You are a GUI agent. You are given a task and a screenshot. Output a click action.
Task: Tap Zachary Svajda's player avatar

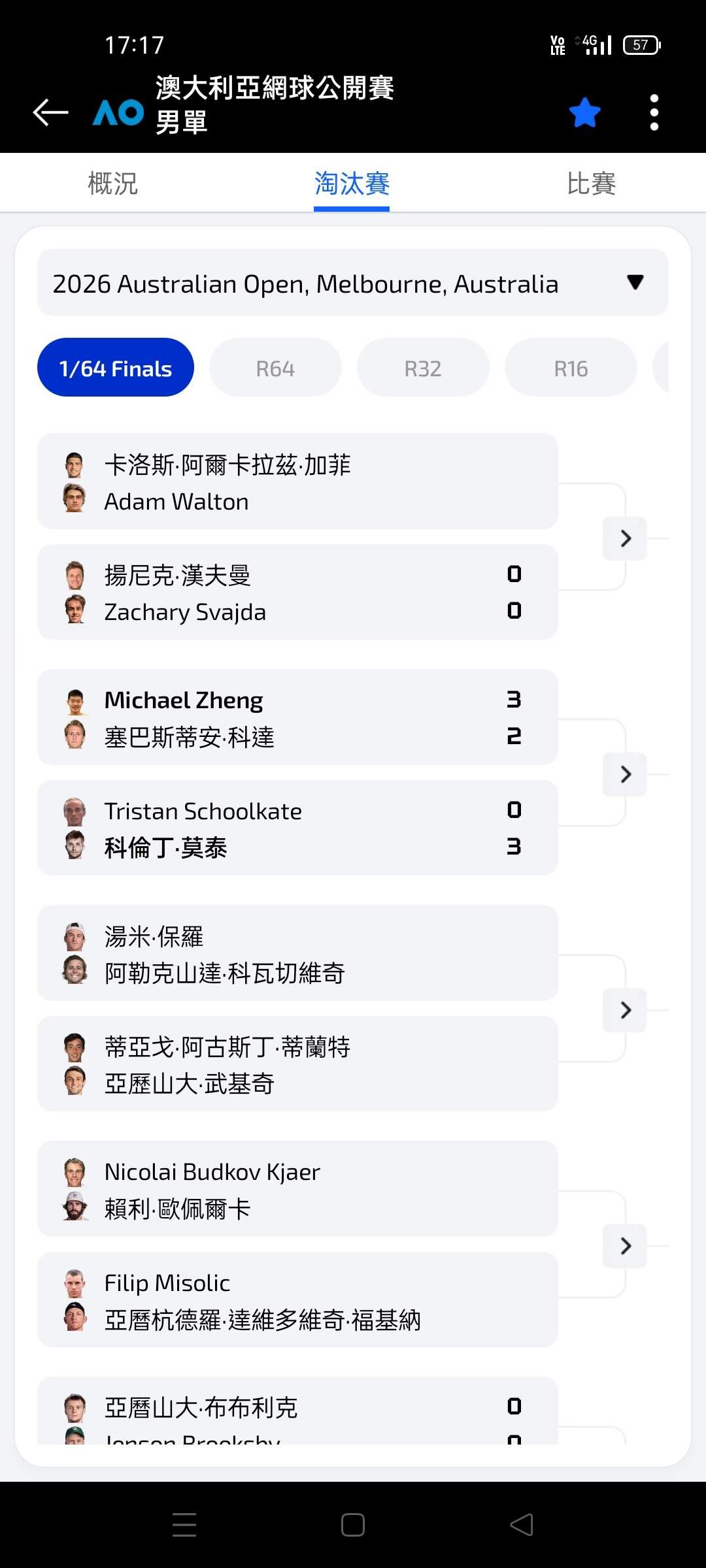click(x=75, y=610)
